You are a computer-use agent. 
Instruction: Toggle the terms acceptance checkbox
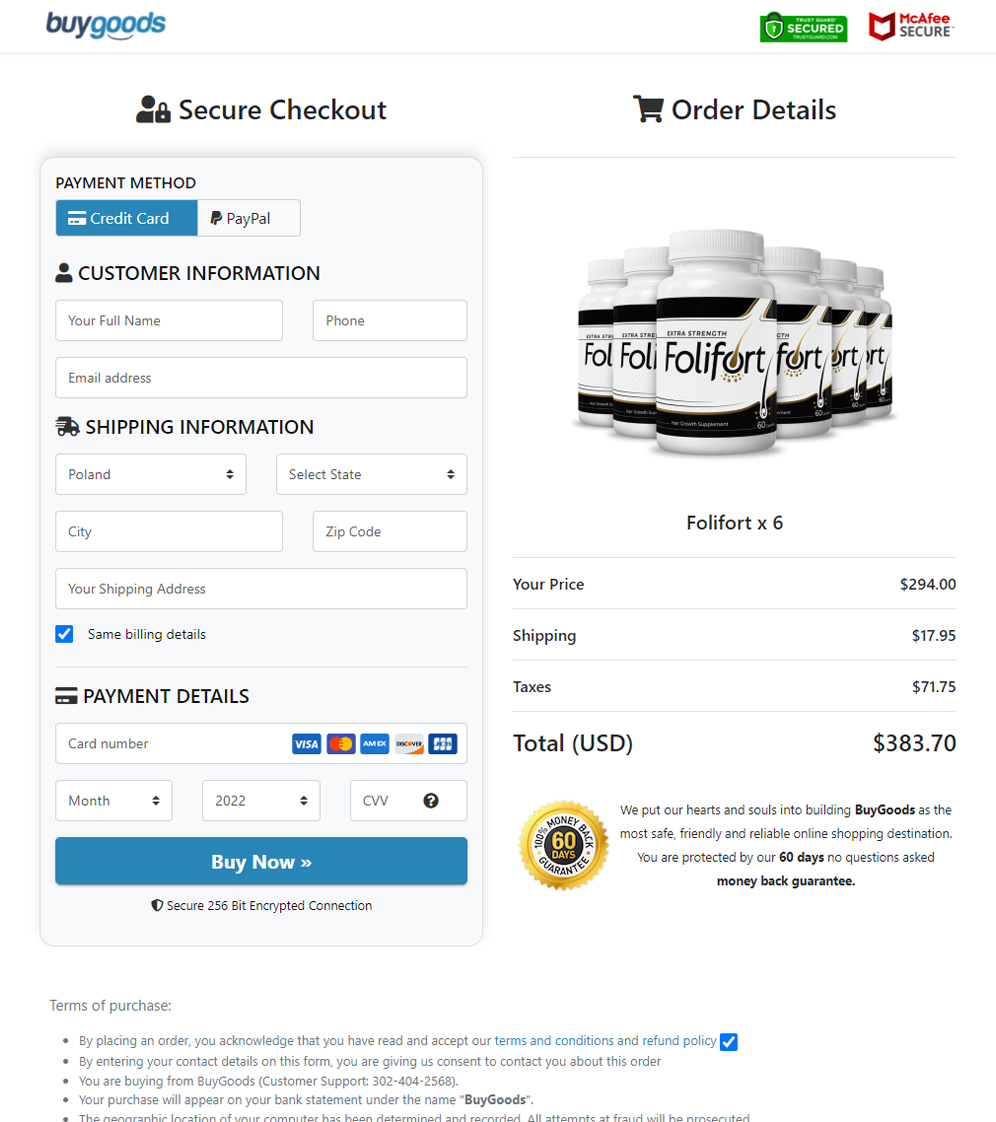point(729,1042)
